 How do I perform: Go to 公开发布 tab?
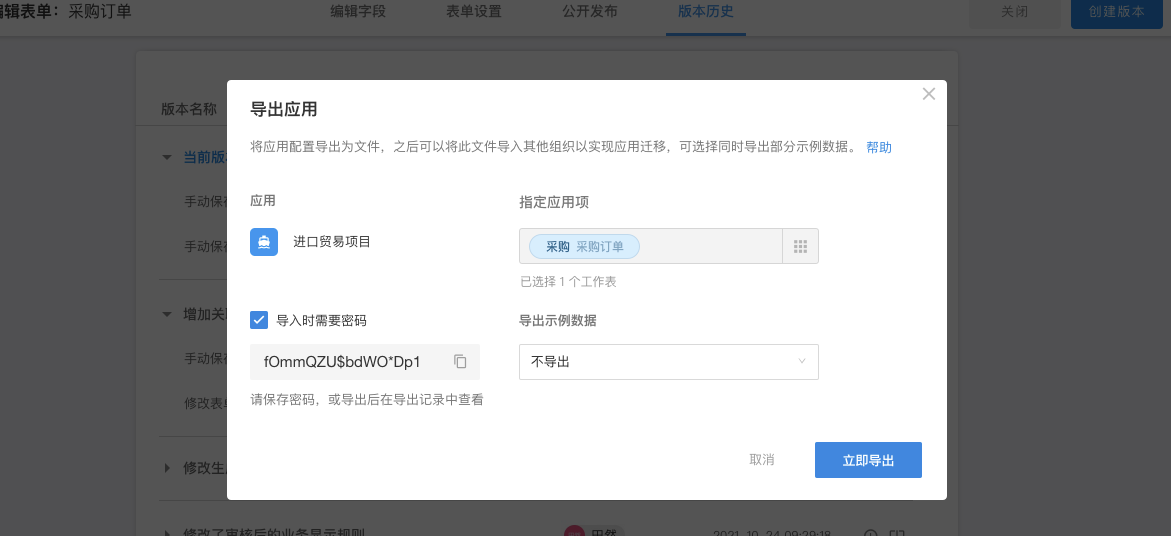(x=590, y=12)
